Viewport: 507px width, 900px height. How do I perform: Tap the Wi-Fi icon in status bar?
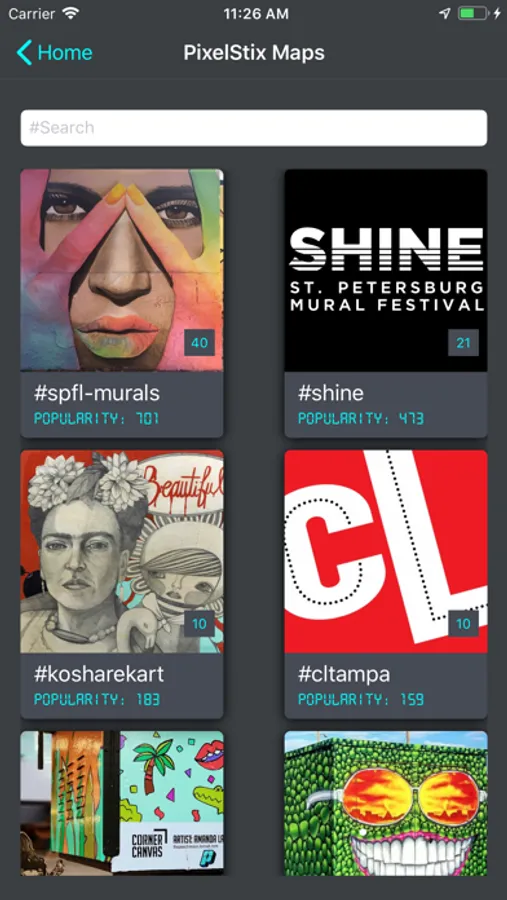[71, 14]
